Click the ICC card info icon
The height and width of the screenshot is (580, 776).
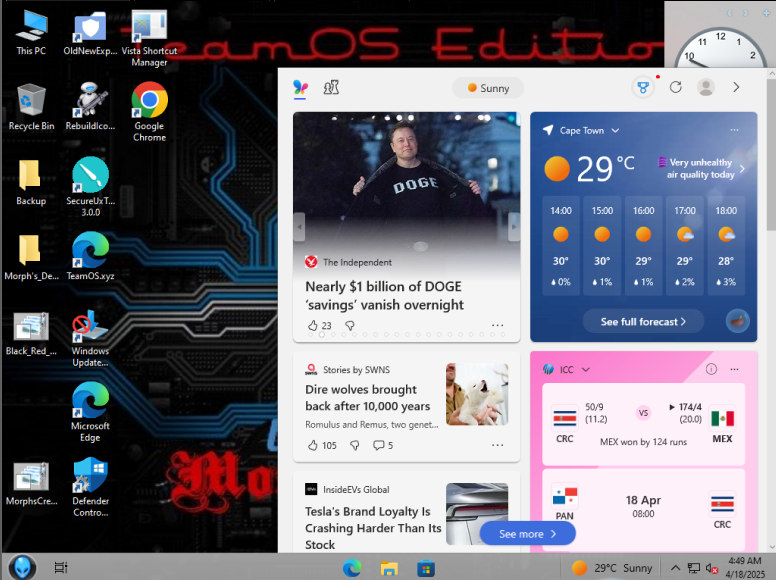711,369
